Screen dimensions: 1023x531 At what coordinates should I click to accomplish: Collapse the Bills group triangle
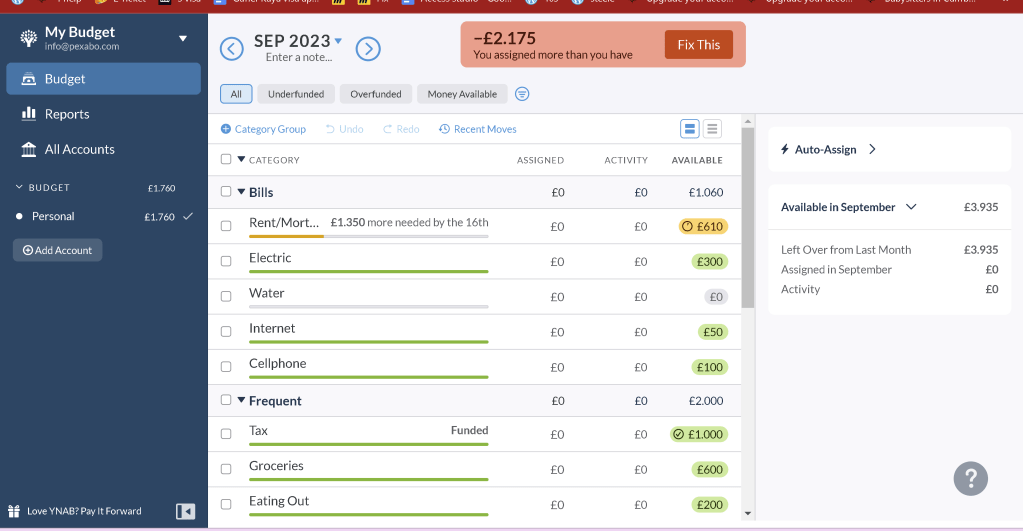pyautogui.click(x=241, y=192)
